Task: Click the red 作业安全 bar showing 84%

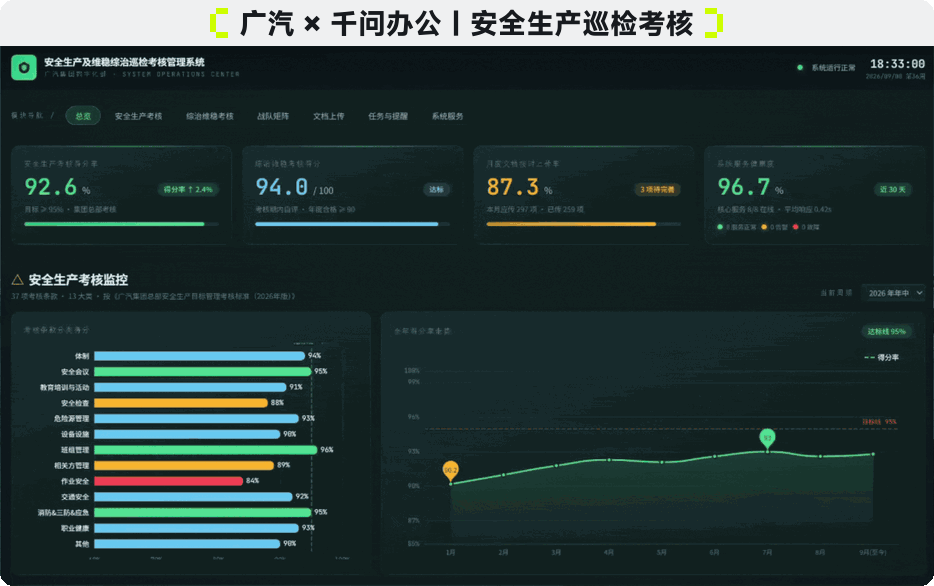Action: coord(169,481)
